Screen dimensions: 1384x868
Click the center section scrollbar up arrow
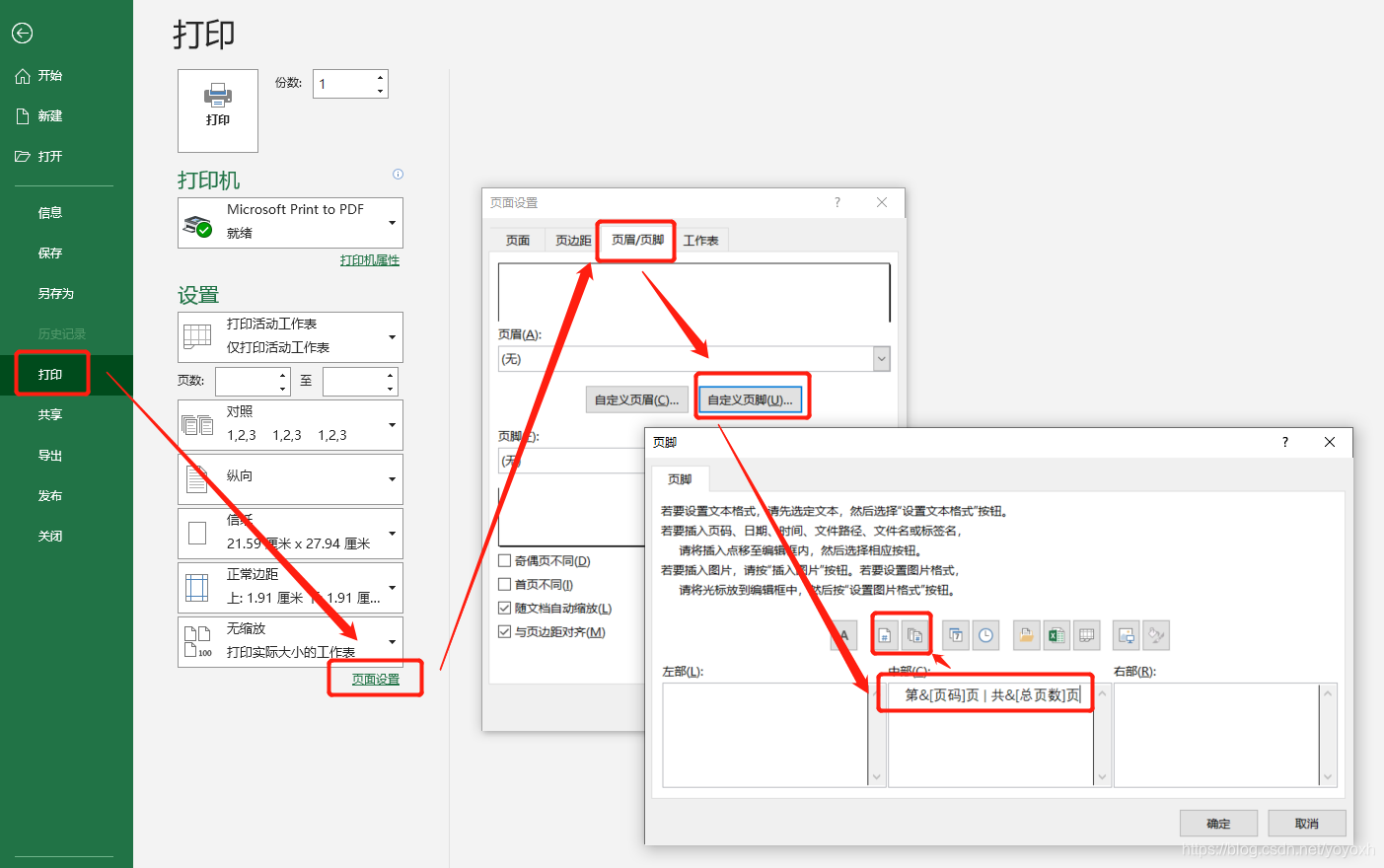tap(1103, 693)
